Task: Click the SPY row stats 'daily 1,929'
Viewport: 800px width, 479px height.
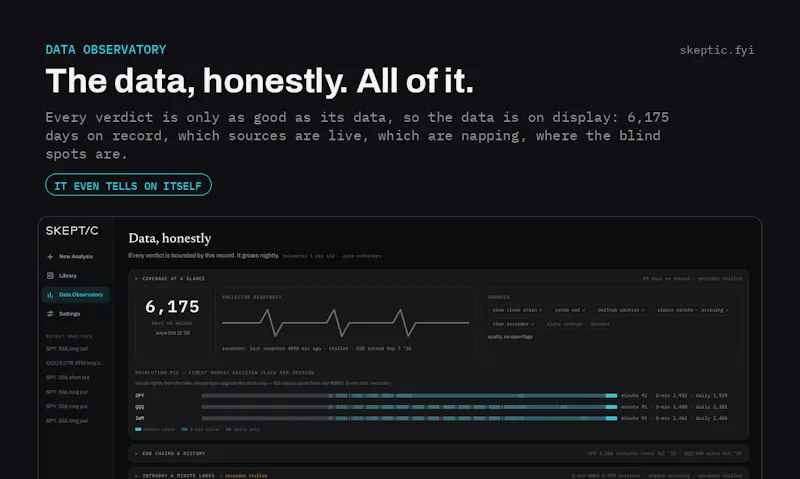Action: pos(712,395)
